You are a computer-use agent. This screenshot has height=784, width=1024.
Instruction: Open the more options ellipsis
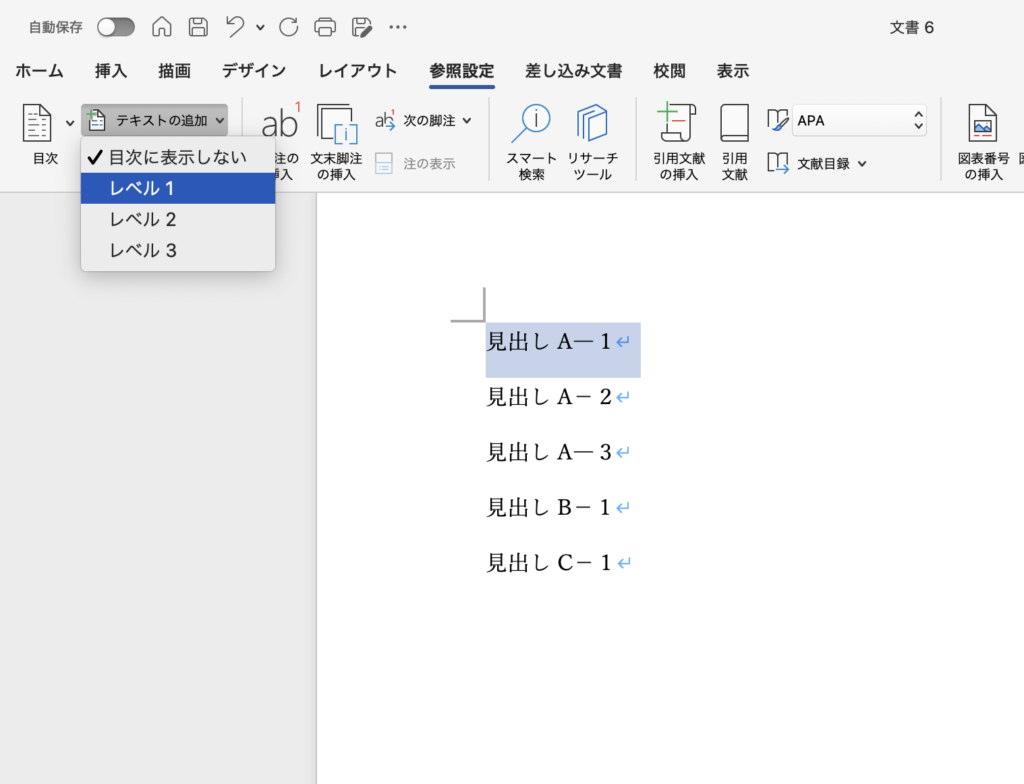(398, 27)
